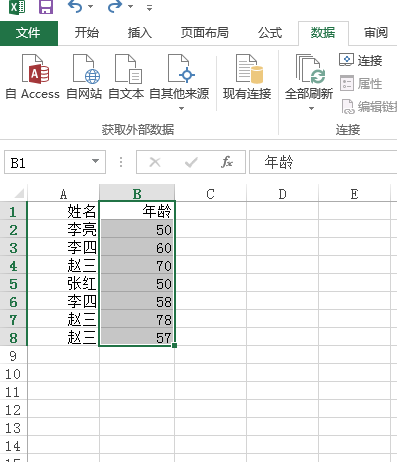Open Insert Function fx dialog

point(227,162)
